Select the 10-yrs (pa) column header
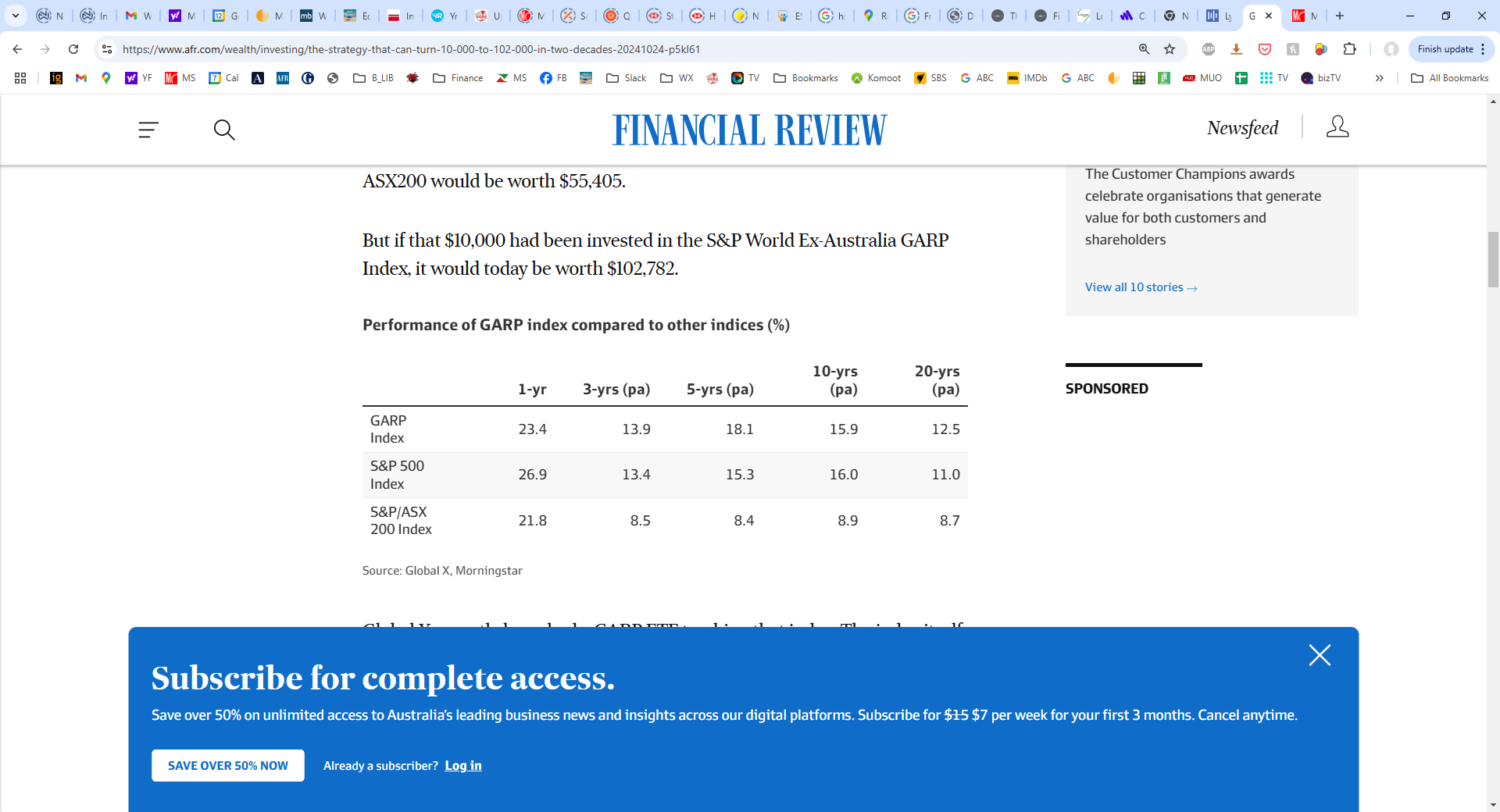1500x812 pixels. tap(835, 380)
